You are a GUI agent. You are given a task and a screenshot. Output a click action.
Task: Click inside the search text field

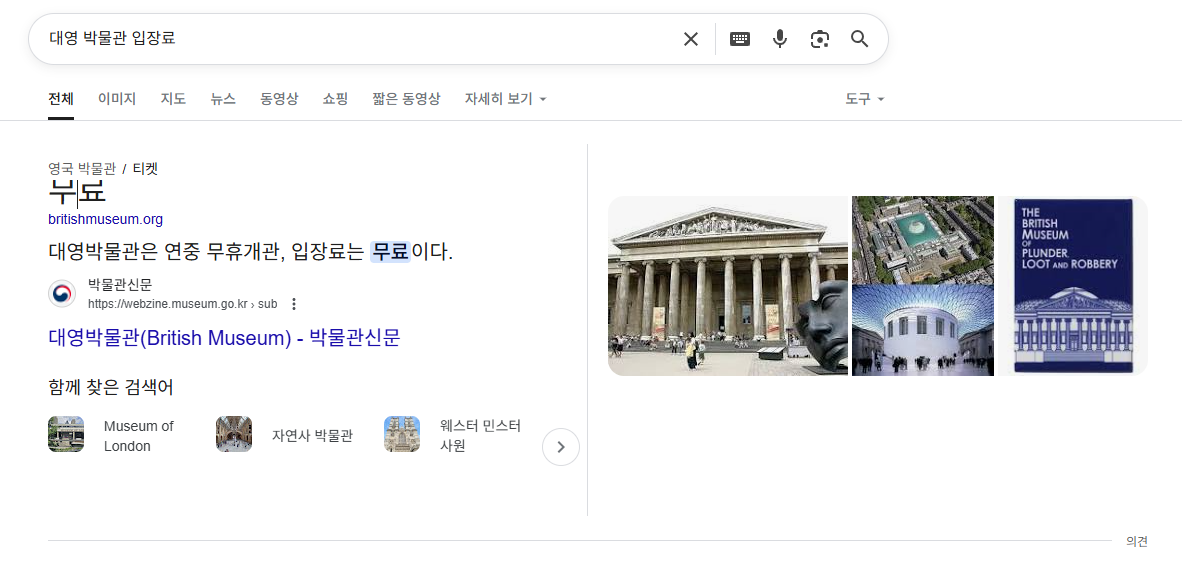[350, 39]
